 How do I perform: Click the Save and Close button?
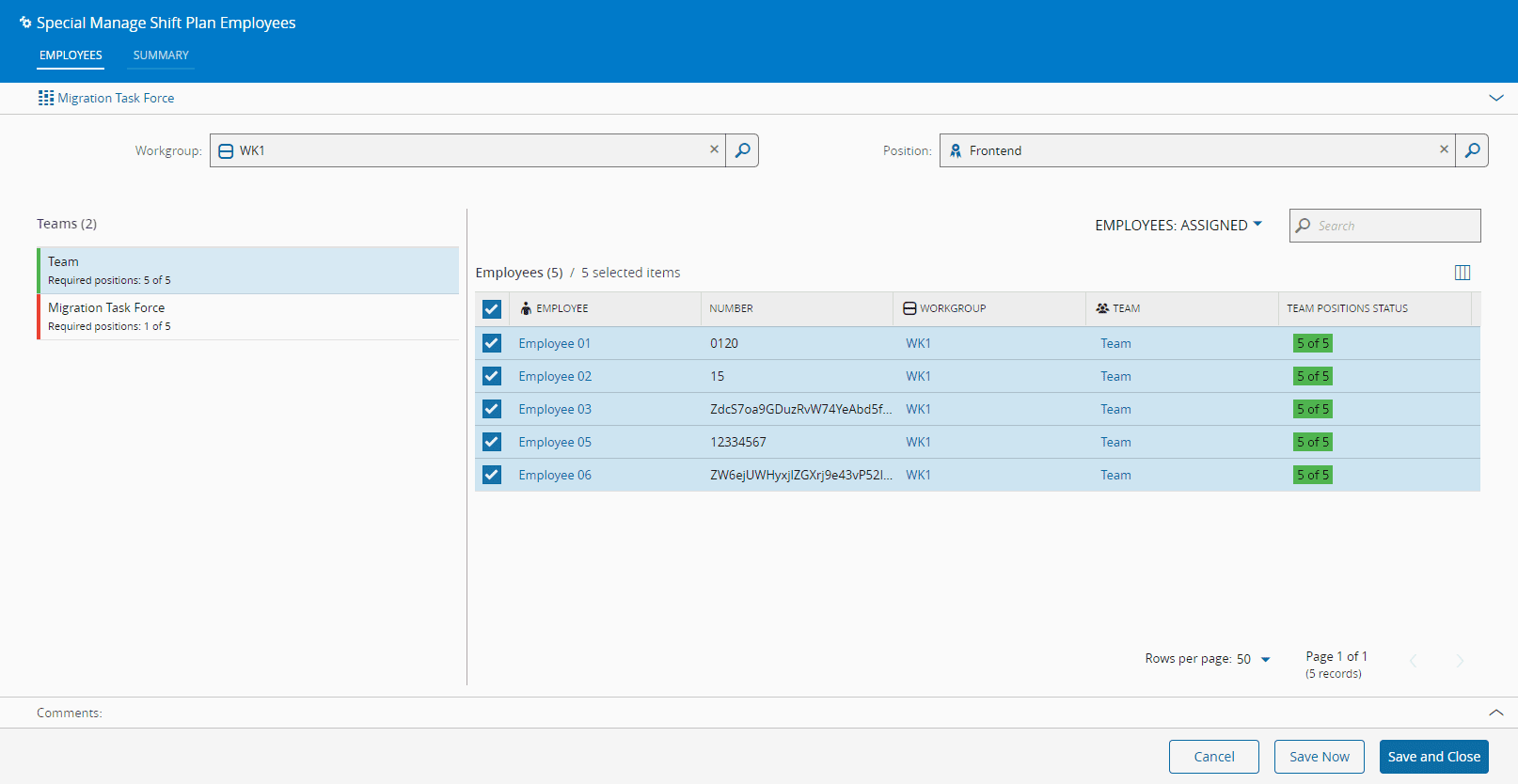point(1433,757)
